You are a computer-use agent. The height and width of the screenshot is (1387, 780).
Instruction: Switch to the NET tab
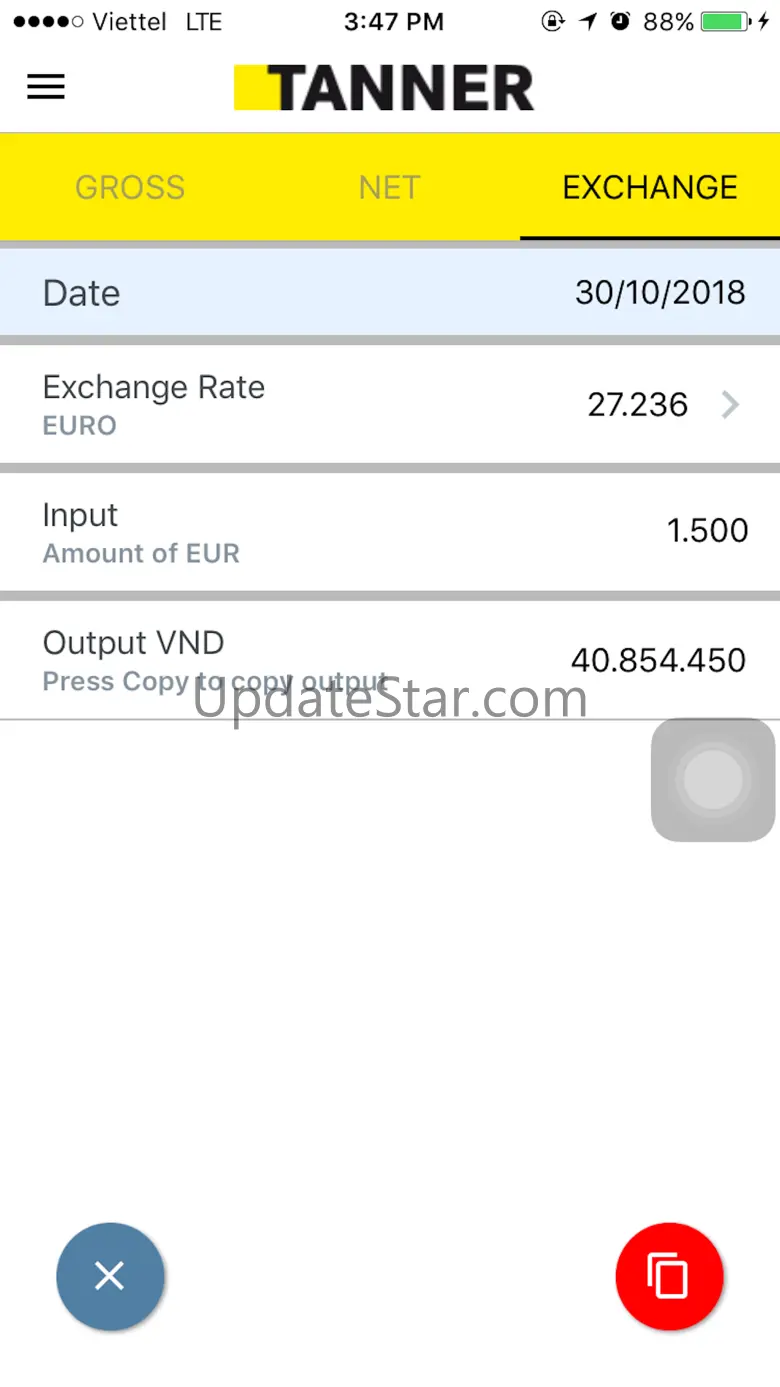pos(389,187)
